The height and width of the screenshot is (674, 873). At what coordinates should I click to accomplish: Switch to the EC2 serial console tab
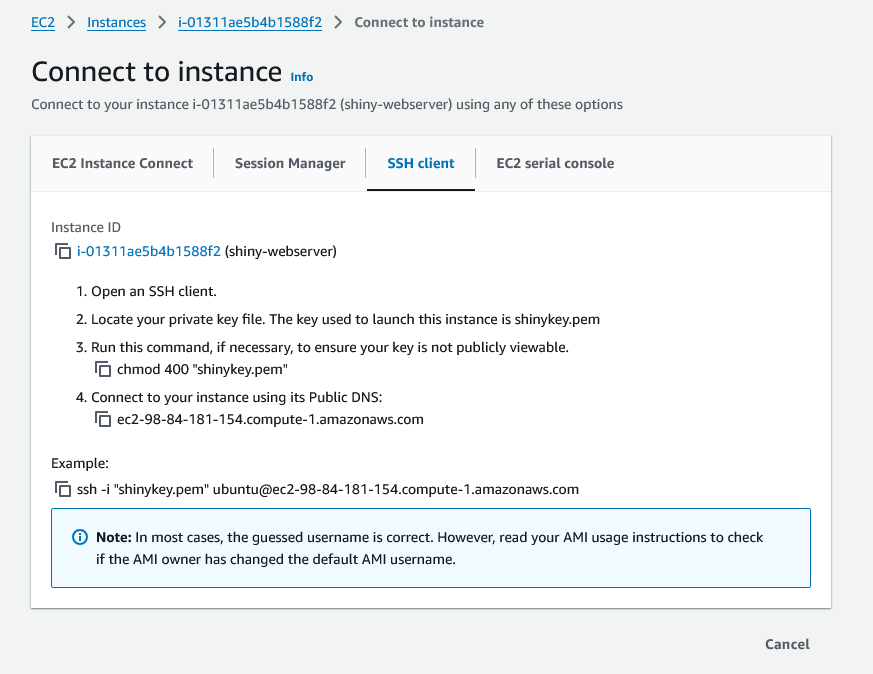point(555,163)
